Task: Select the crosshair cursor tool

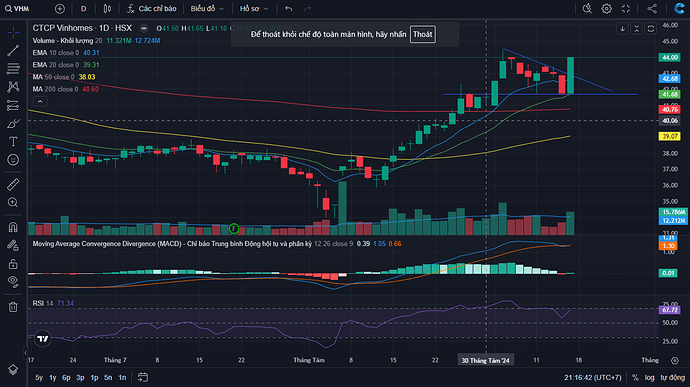Action: 13,32
